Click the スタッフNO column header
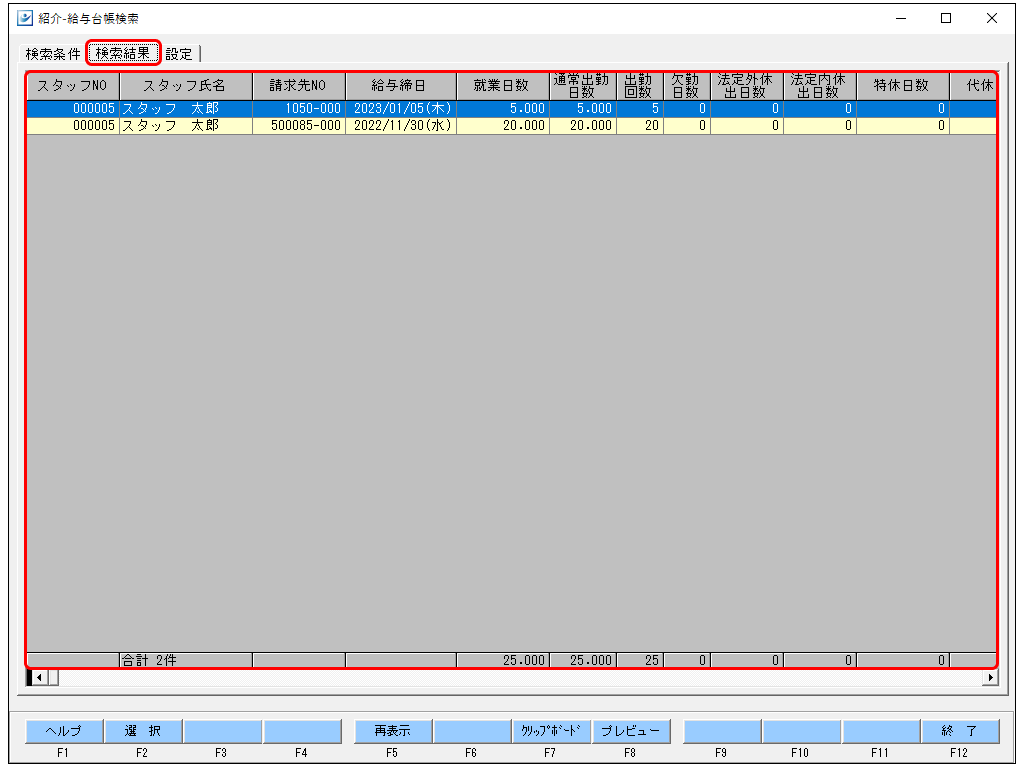 point(72,86)
